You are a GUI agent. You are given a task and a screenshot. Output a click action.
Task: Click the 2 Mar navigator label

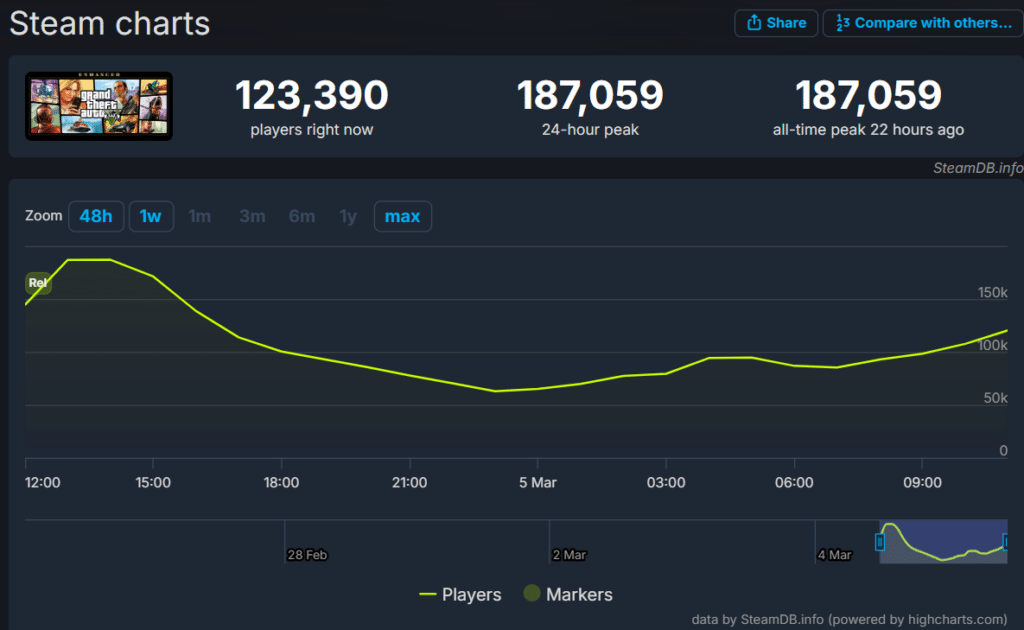point(569,555)
